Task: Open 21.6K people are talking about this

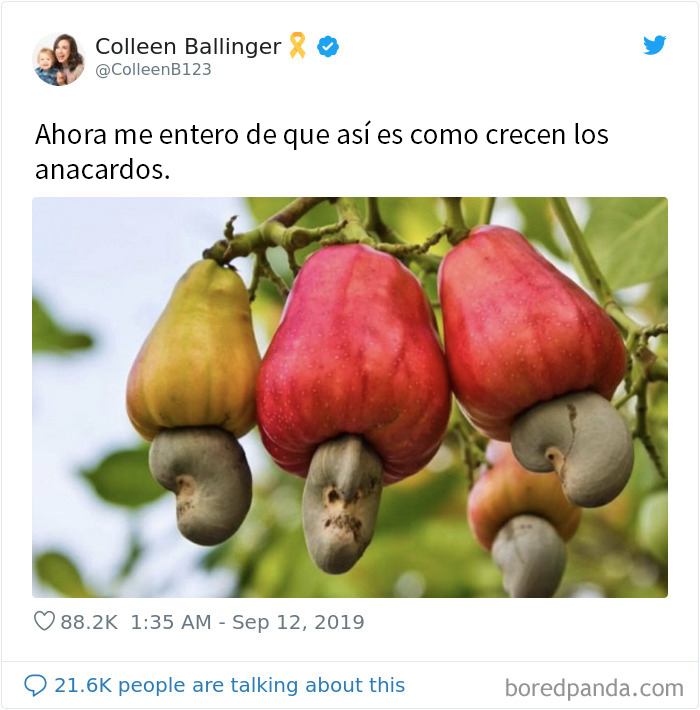Action: [230, 685]
